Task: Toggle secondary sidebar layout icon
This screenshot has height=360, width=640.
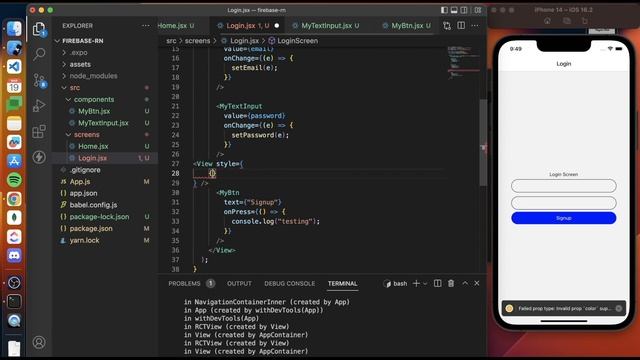Action: click(464, 10)
